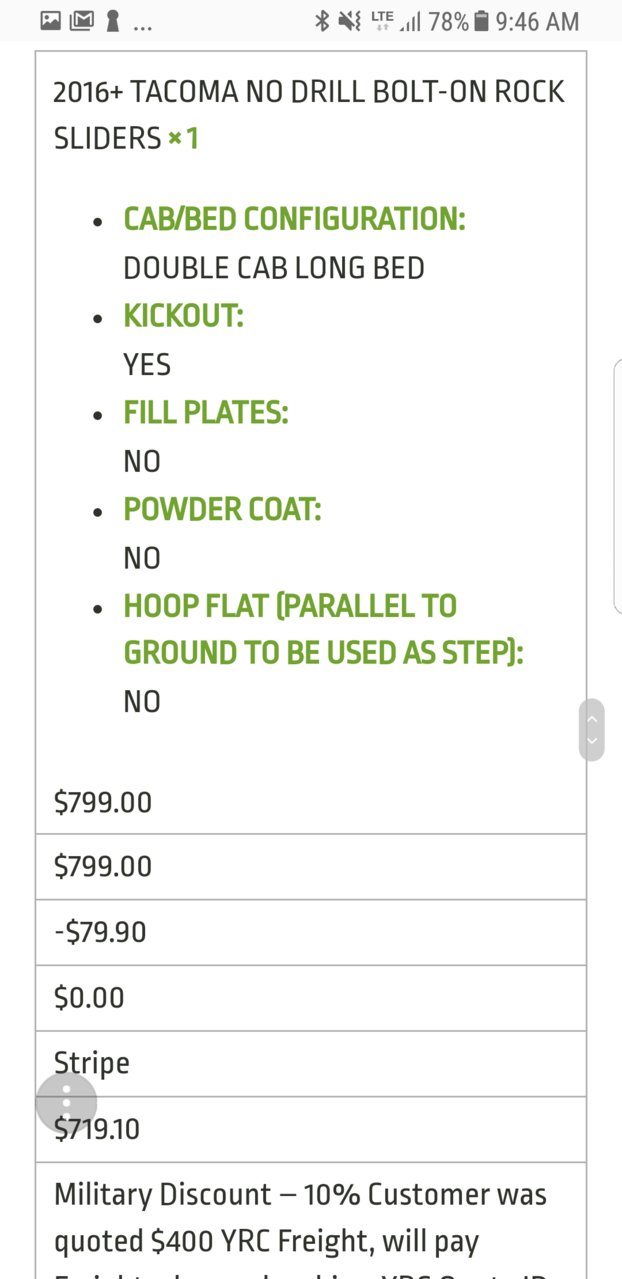Open the floating three-dot menu button
The width and height of the screenshot is (622, 1279).
click(x=66, y=1103)
